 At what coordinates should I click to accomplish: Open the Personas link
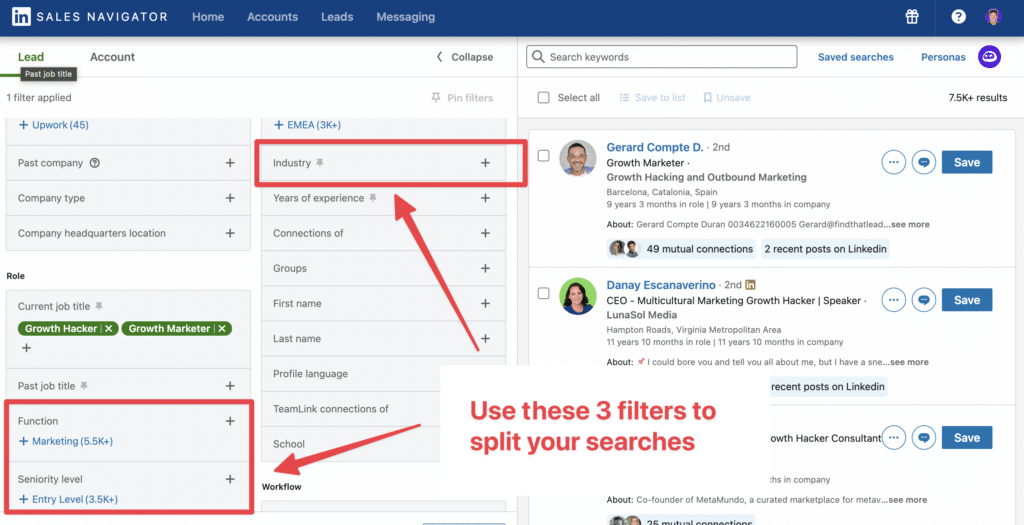click(x=943, y=57)
